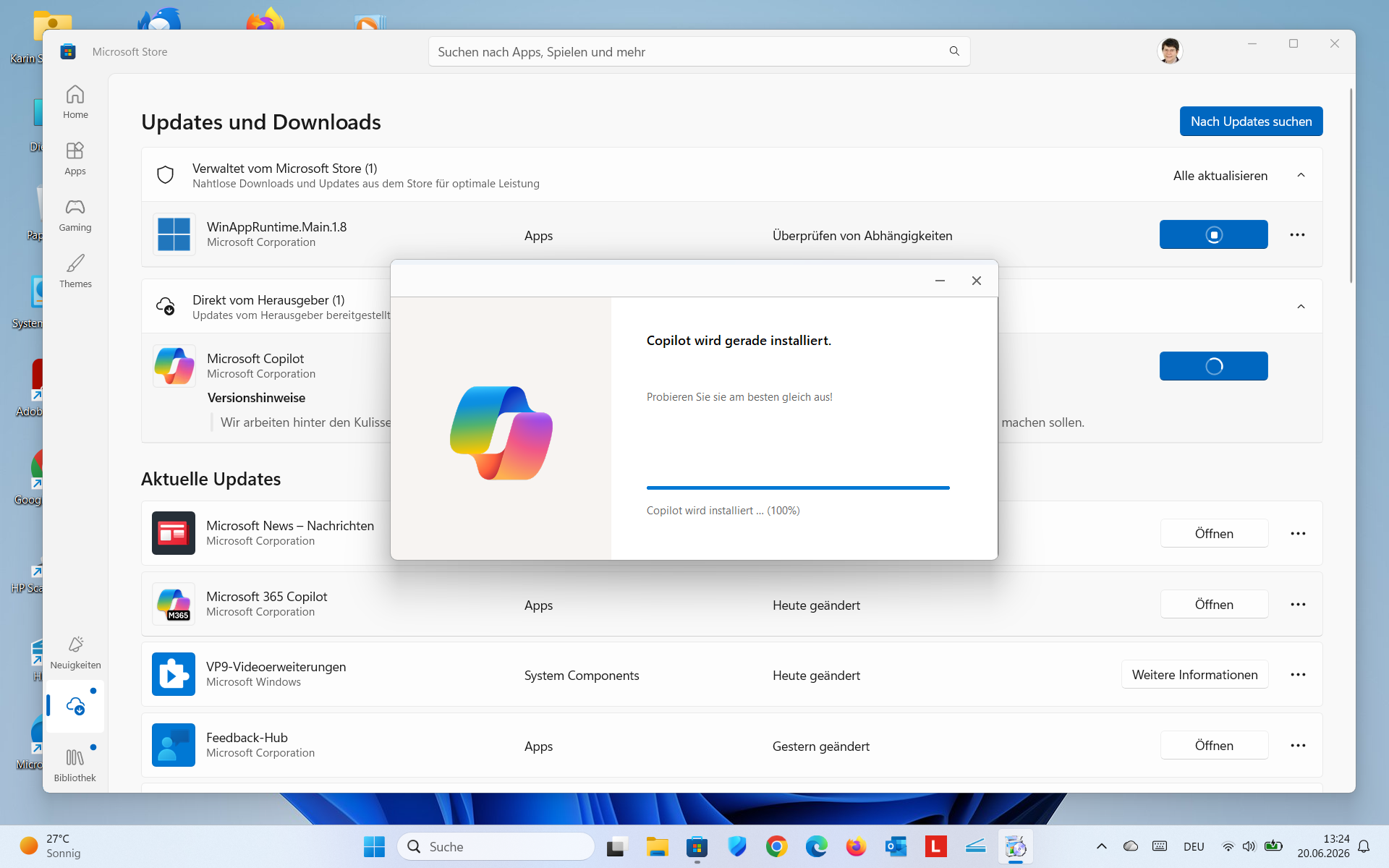Viewport: 1389px width, 868px height.
Task: Open the Gaming section in sidebar
Action: click(75, 215)
